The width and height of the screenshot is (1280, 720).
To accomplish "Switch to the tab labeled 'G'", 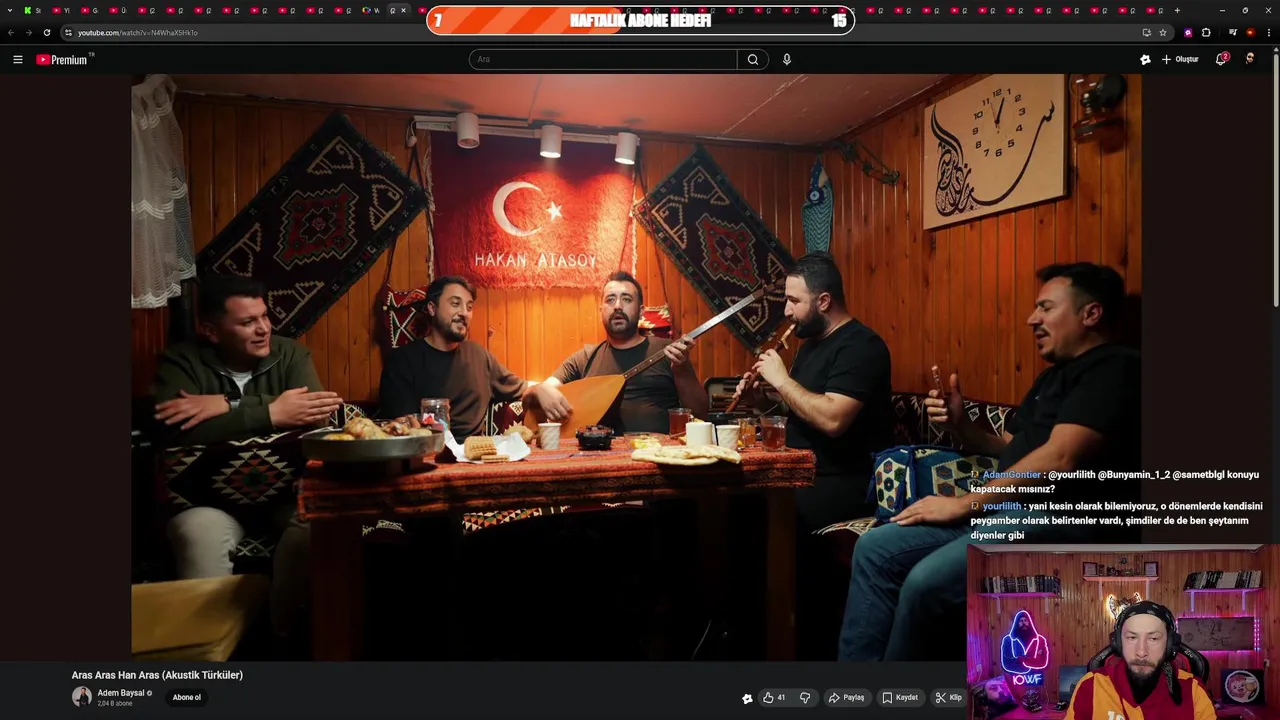I will pos(90,10).
